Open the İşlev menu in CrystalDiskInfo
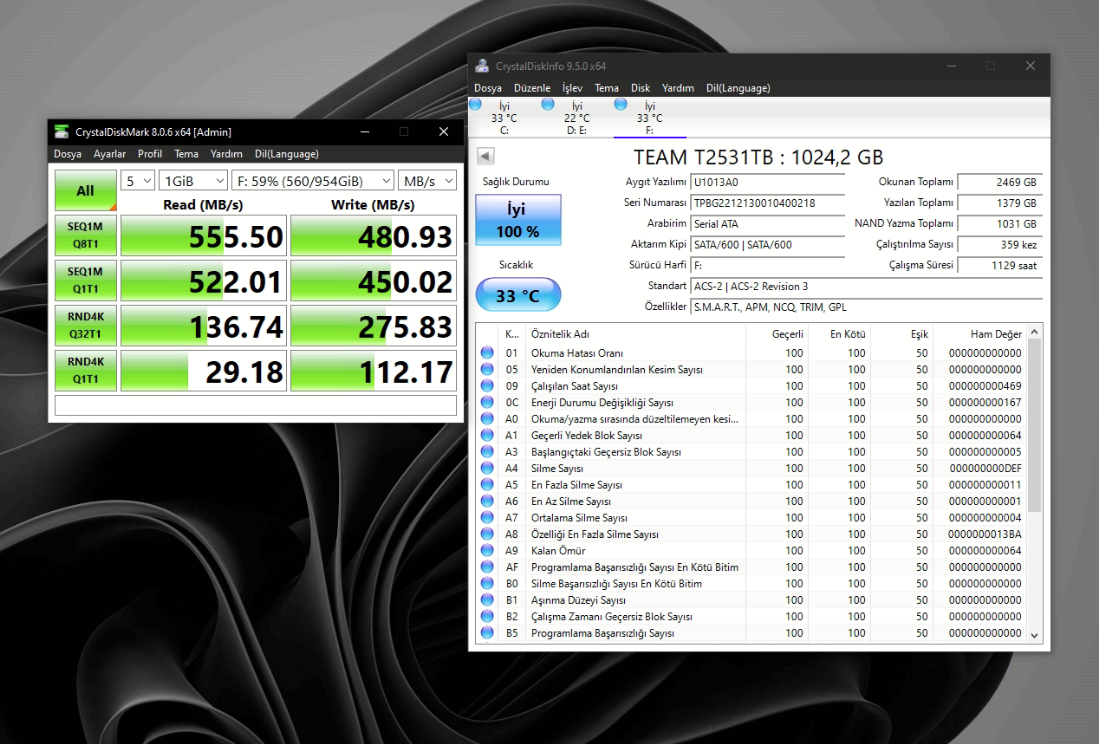The image size is (1099, 744). (572, 88)
